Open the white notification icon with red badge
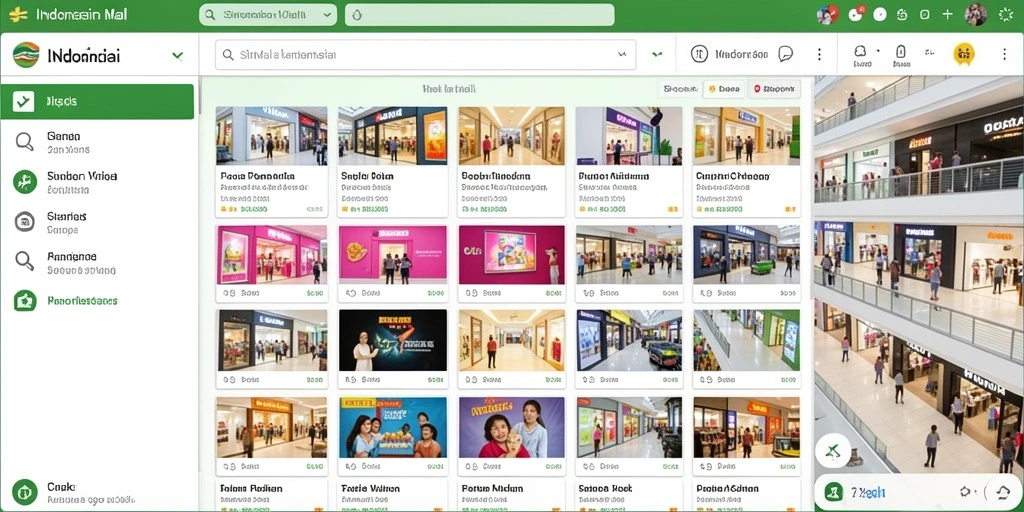Viewport: 1024px width, 512px height. point(856,14)
